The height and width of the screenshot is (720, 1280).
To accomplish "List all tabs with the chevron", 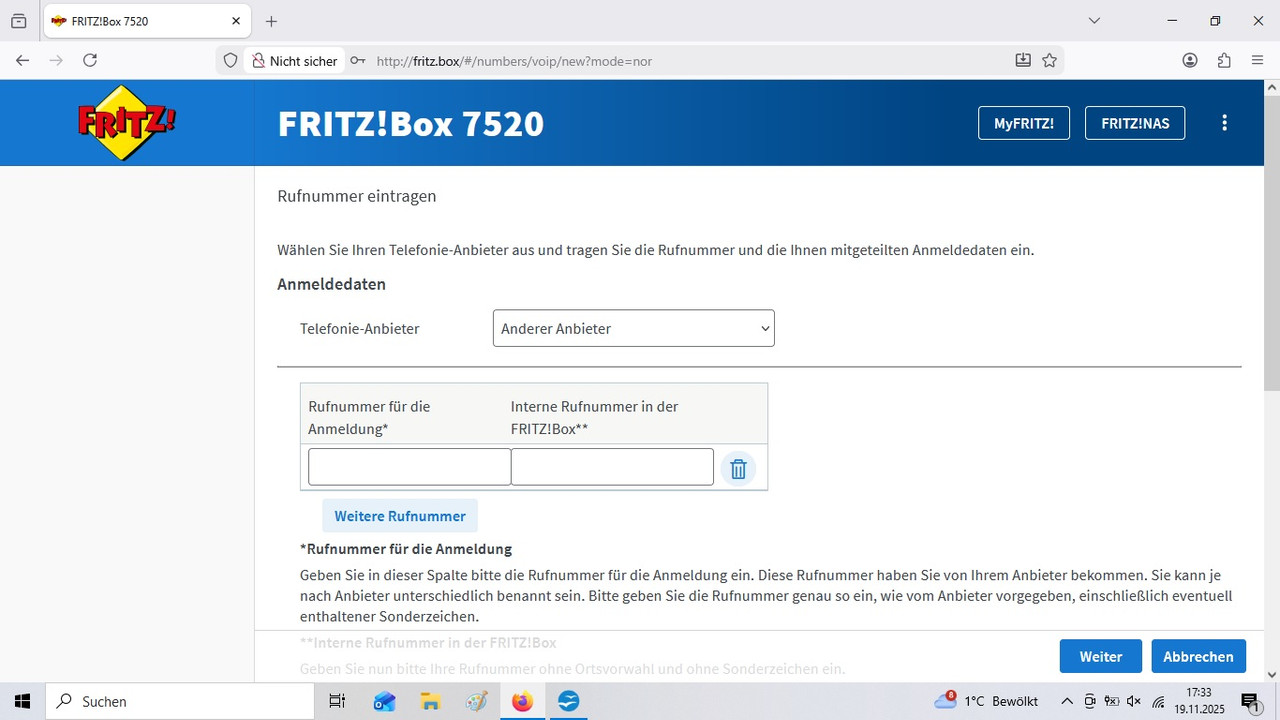I will click(x=1095, y=21).
